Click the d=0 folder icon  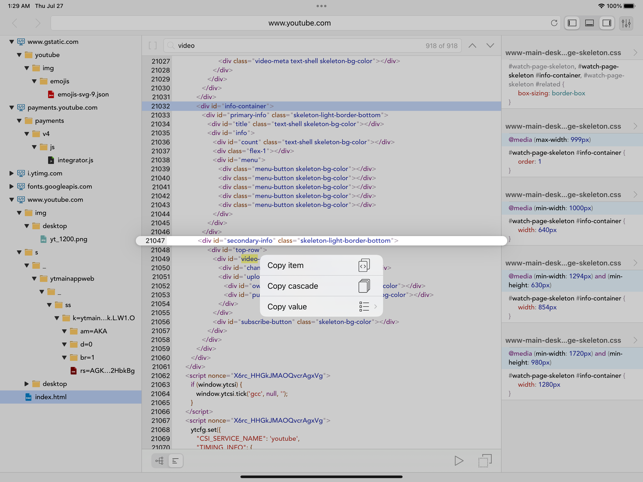[74, 344]
